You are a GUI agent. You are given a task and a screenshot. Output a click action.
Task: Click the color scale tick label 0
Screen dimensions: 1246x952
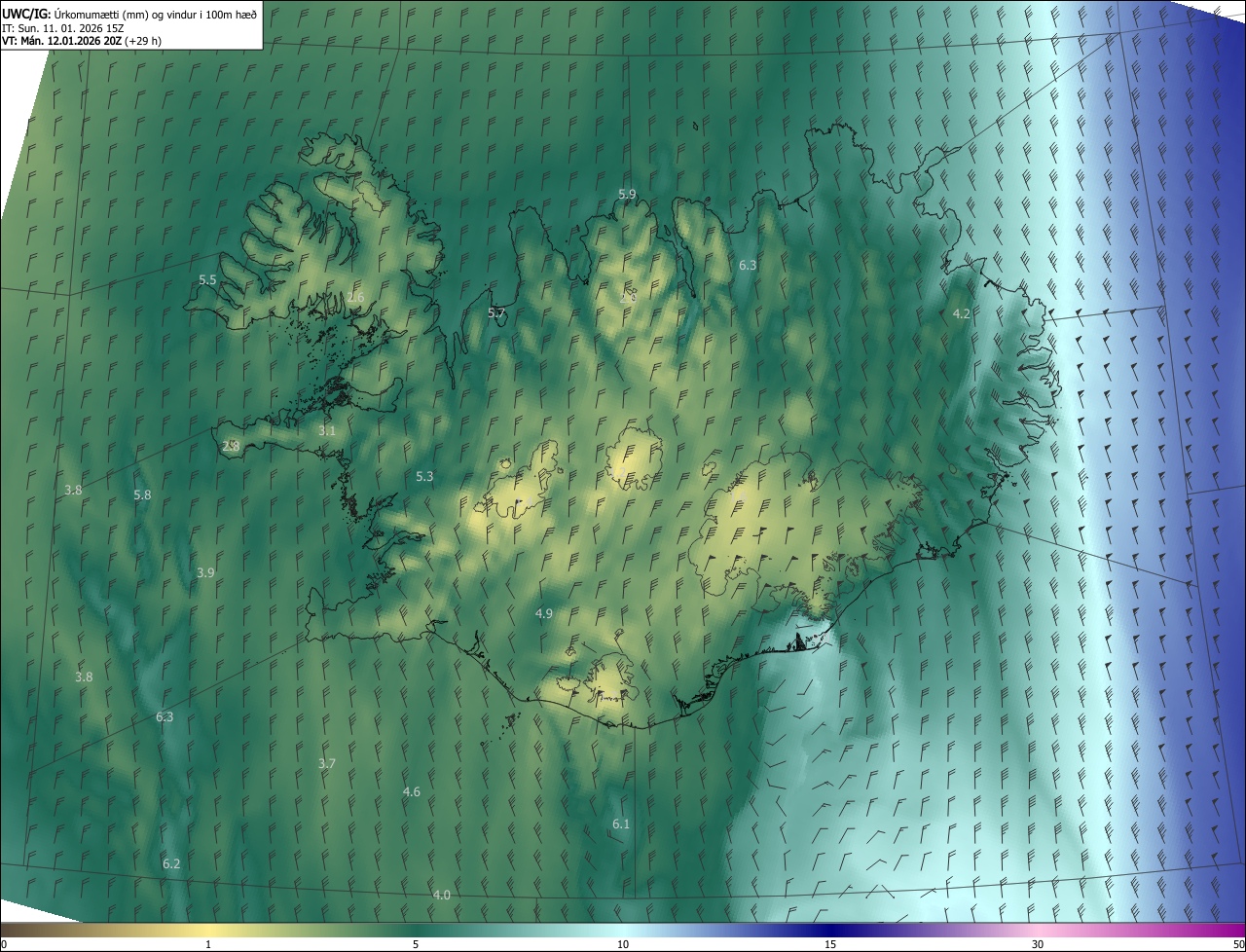coord(3,945)
